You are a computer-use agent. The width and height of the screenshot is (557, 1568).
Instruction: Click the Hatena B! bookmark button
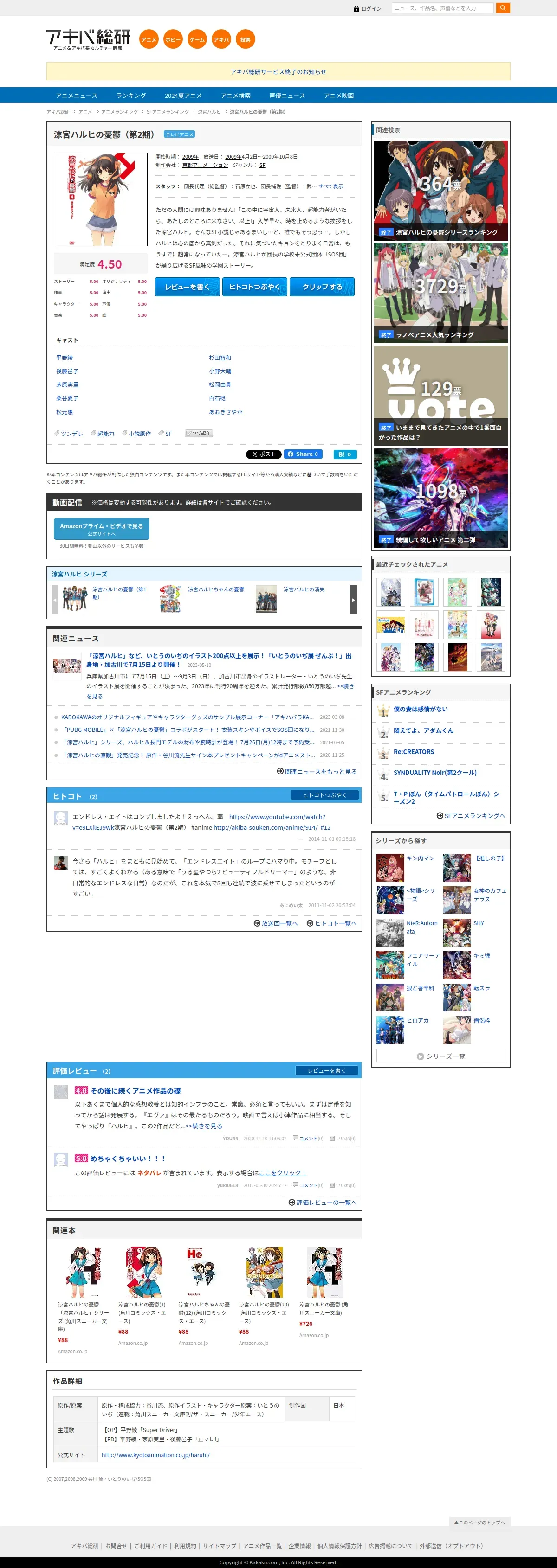[345, 454]
